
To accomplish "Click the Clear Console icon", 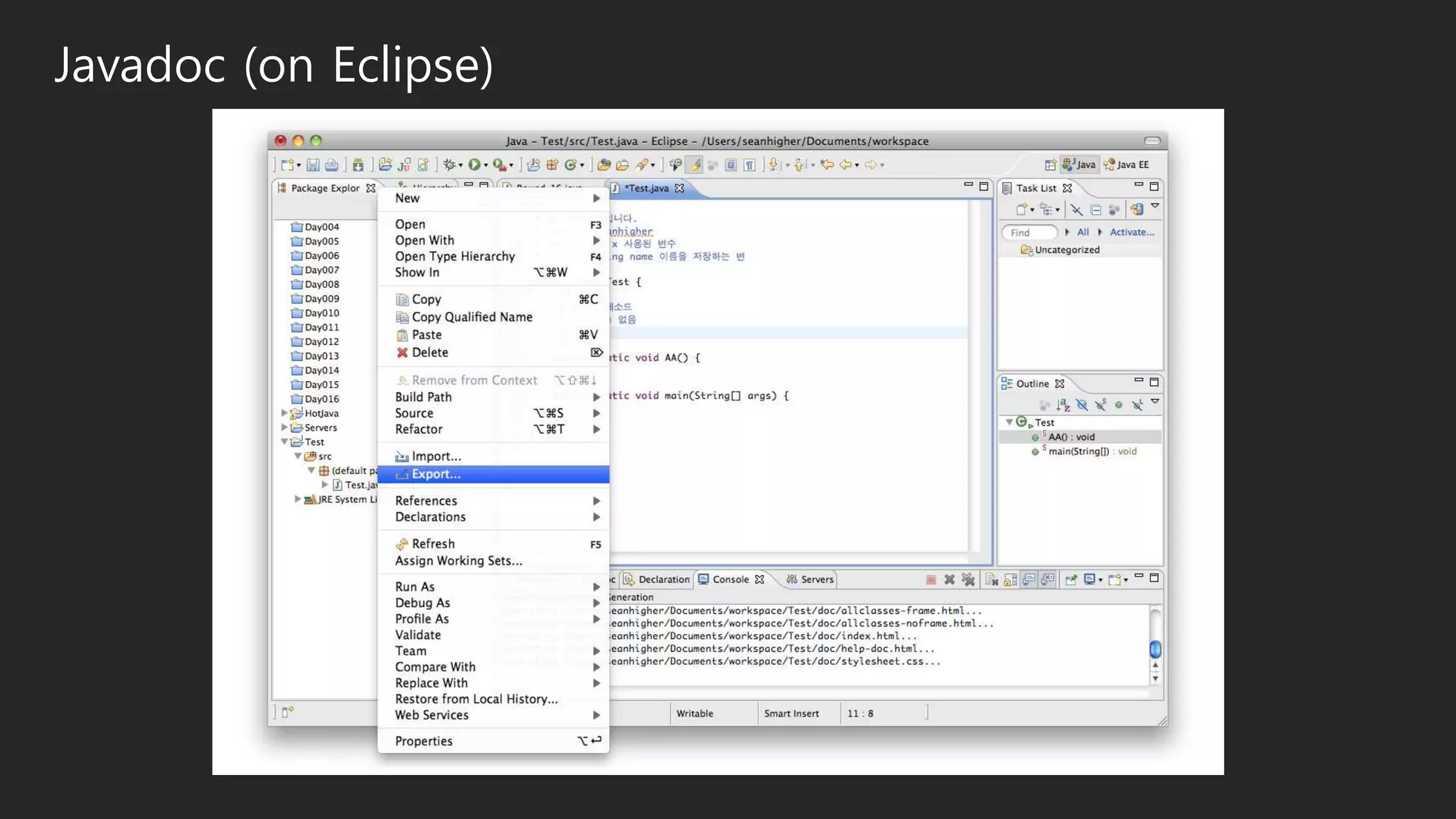I will pos(992,579).
